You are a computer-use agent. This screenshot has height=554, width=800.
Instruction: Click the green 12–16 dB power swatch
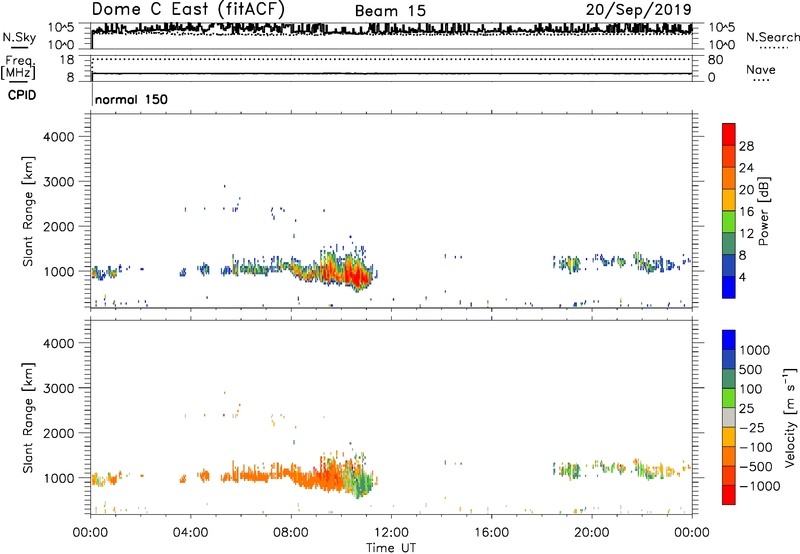tap(729, 221)
